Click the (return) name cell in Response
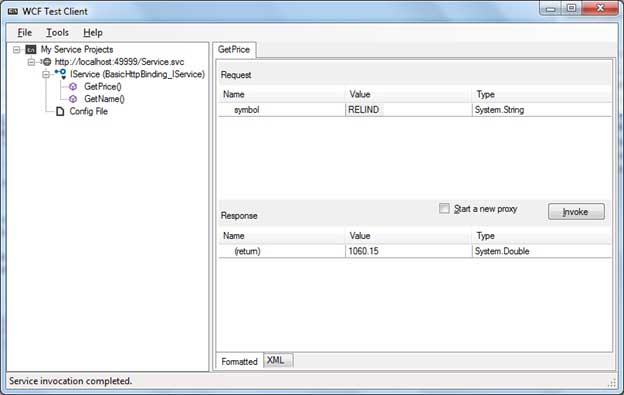The height and width of the screenshot is (395, 624). 282,251
